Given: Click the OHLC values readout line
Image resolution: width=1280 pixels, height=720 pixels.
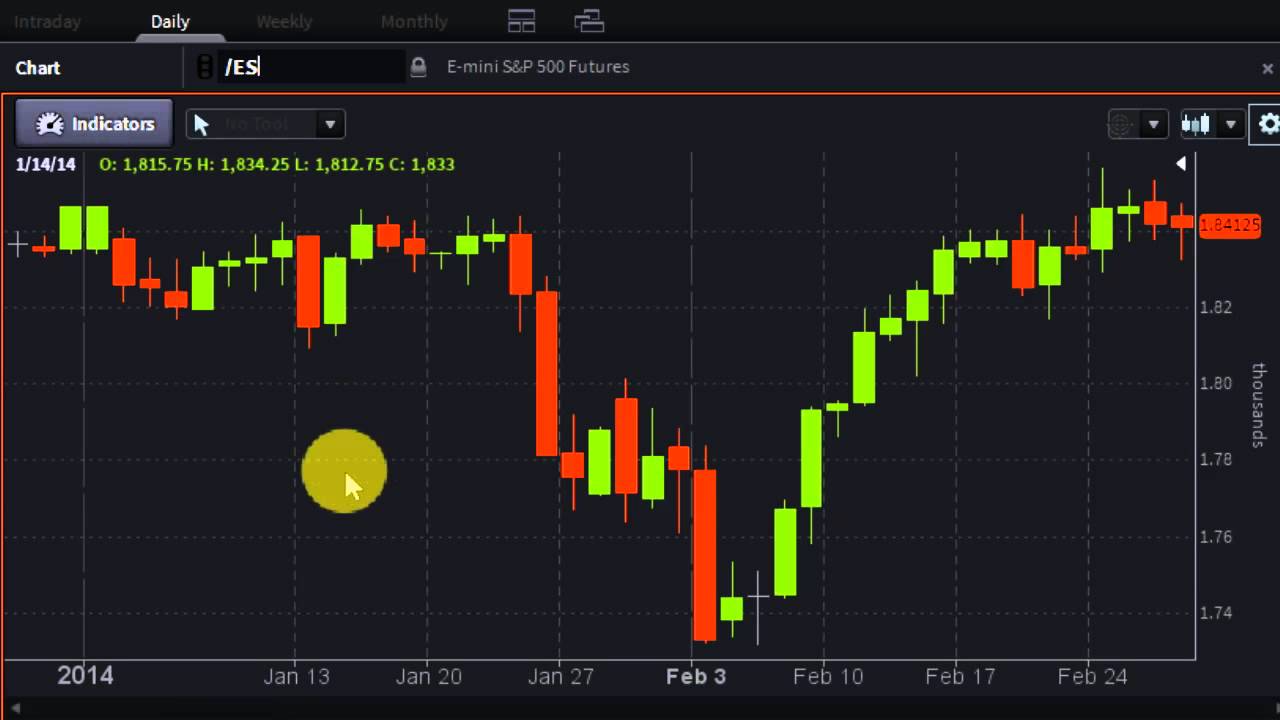Looking at the screenshot, I should (x=277, y=164).
